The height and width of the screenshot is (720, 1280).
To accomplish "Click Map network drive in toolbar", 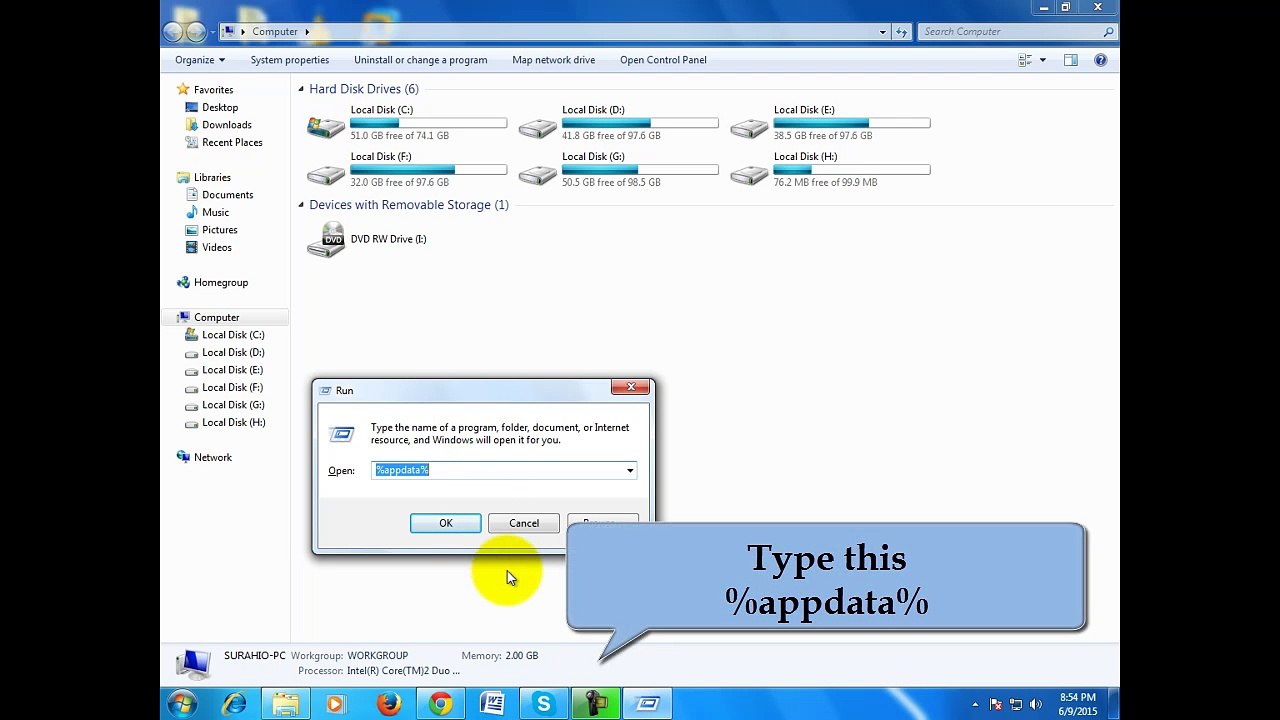I will [x=554, y=60].
